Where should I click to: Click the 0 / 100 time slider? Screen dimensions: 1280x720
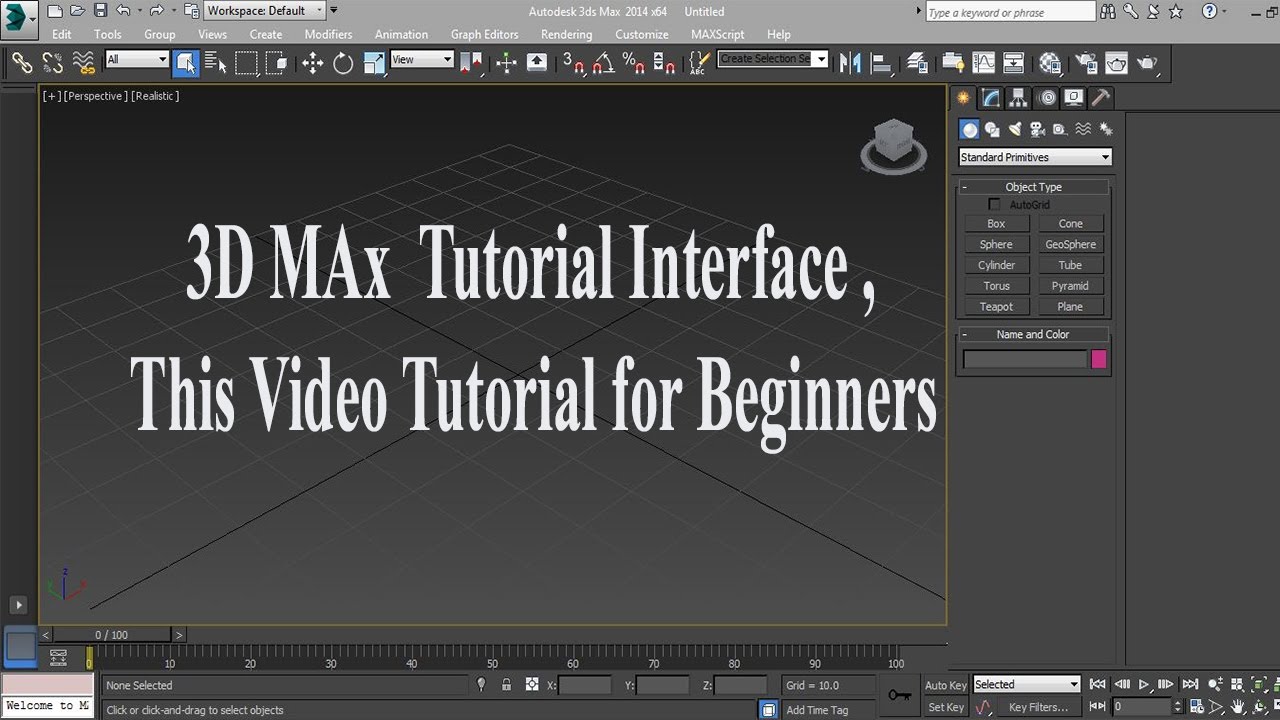tap(112, 635)
